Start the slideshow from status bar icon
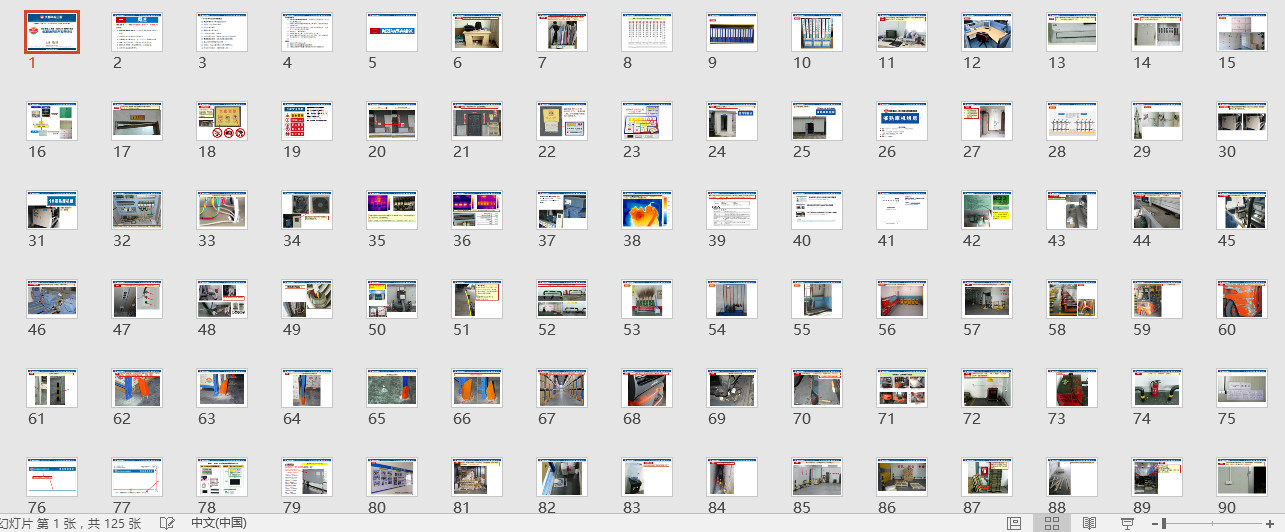The width and height of the screenshot is (1285, 532). coord(1128,523)
